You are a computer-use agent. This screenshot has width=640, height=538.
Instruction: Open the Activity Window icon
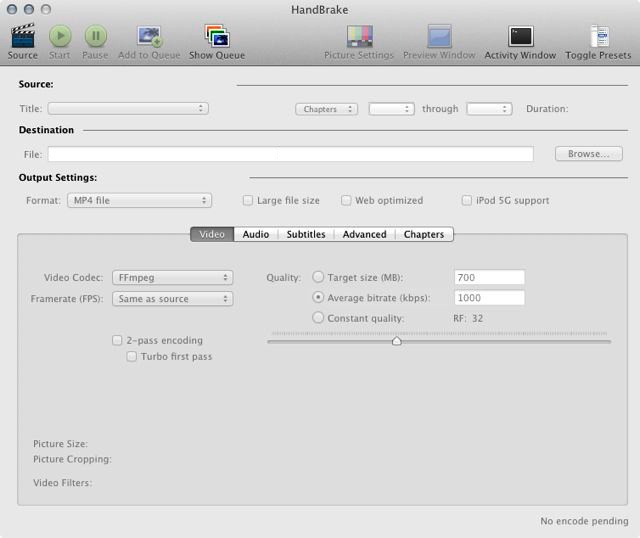tap(520, 36)
